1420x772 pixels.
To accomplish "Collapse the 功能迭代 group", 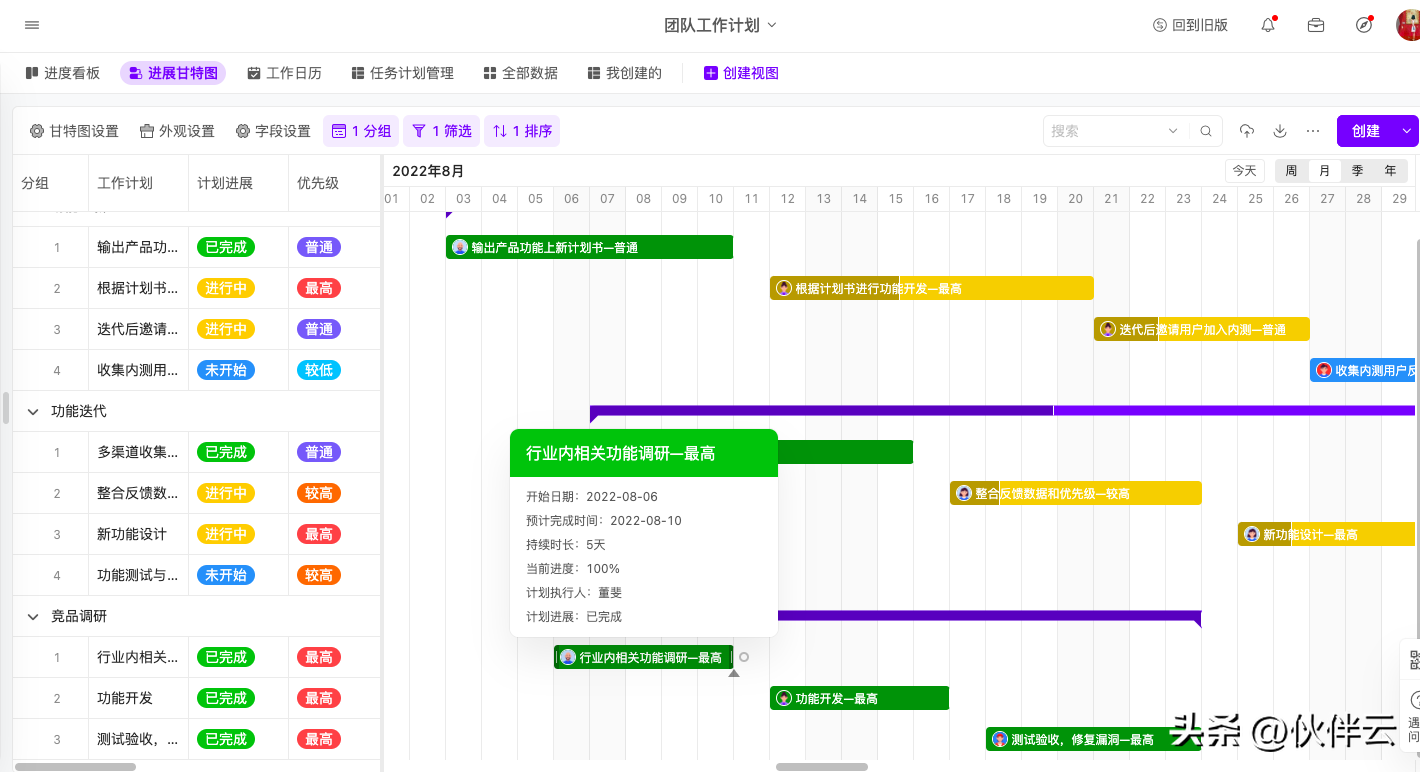I will click(x=33, y=411).
